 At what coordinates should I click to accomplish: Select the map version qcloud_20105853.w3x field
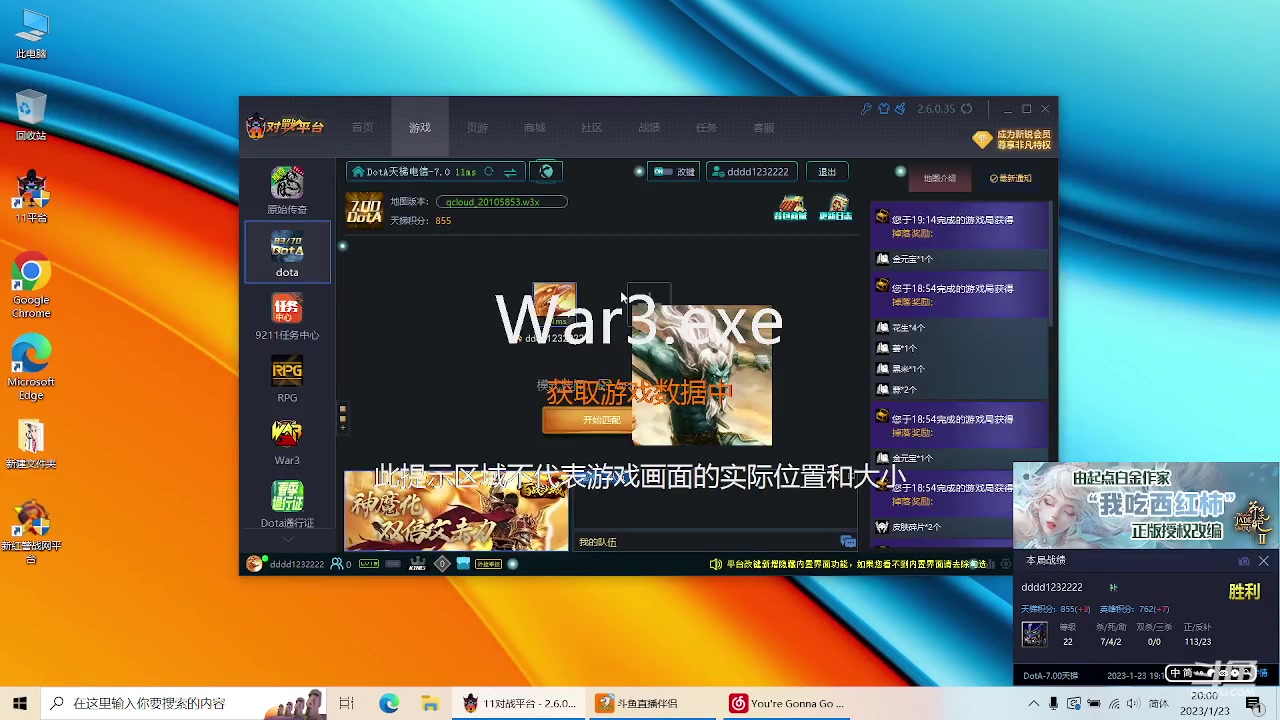point(501,202)
